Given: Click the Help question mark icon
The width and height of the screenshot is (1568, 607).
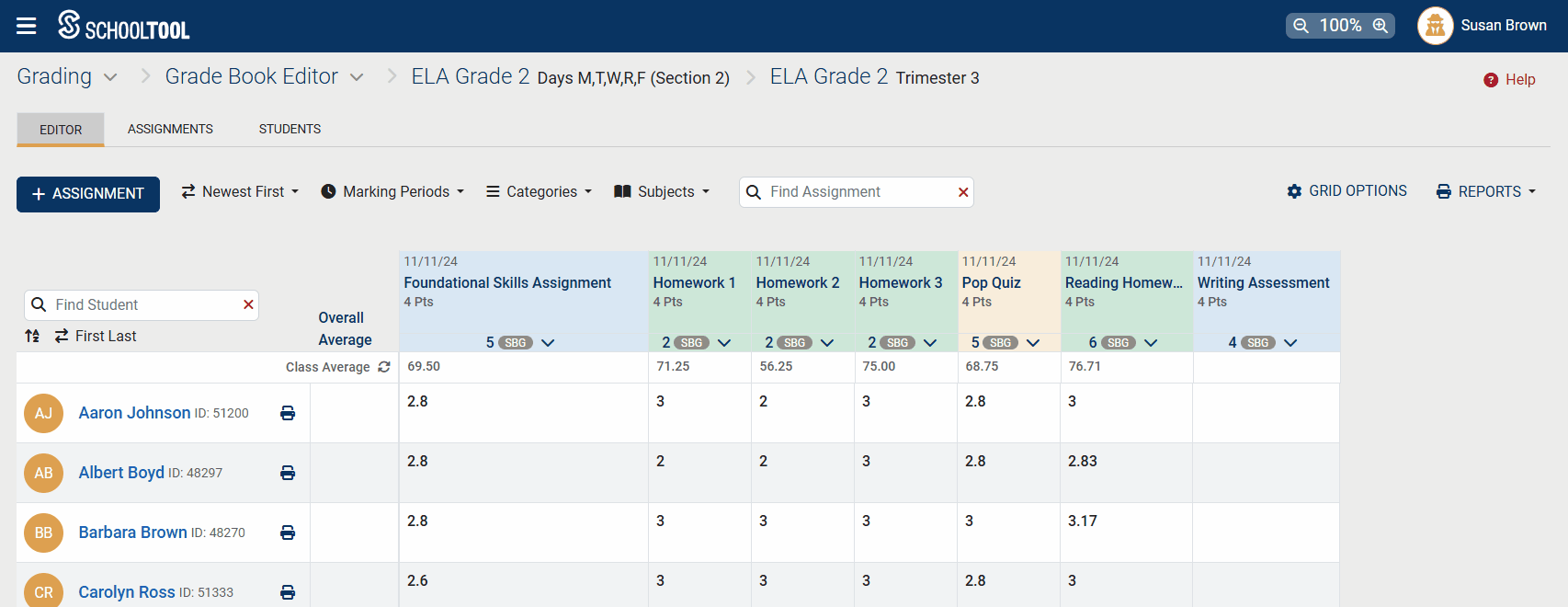Looking at the screenshot, I should click(1491, 80).
